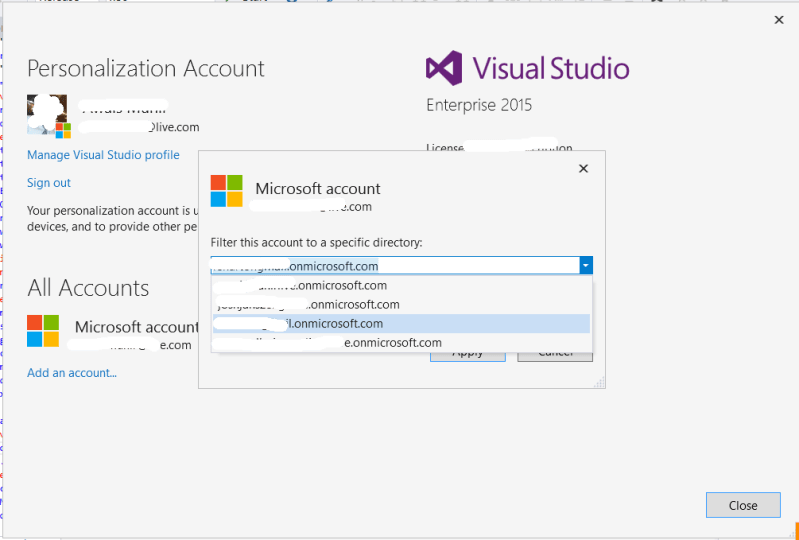Click the Sign out link
799x540 pixels.
click(49, 183)
